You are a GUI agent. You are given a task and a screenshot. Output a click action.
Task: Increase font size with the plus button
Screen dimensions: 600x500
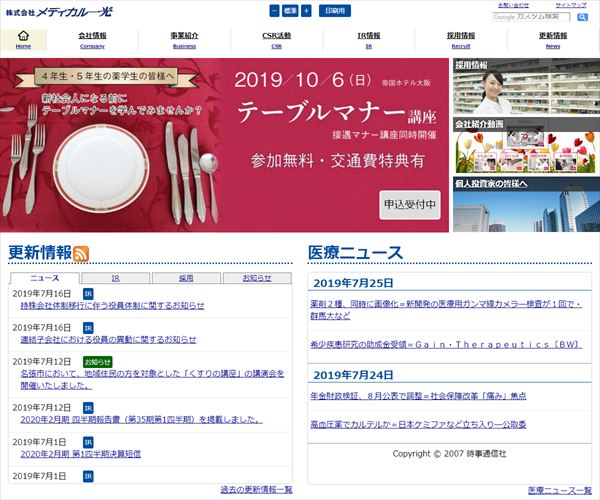[x=306, y=11]
